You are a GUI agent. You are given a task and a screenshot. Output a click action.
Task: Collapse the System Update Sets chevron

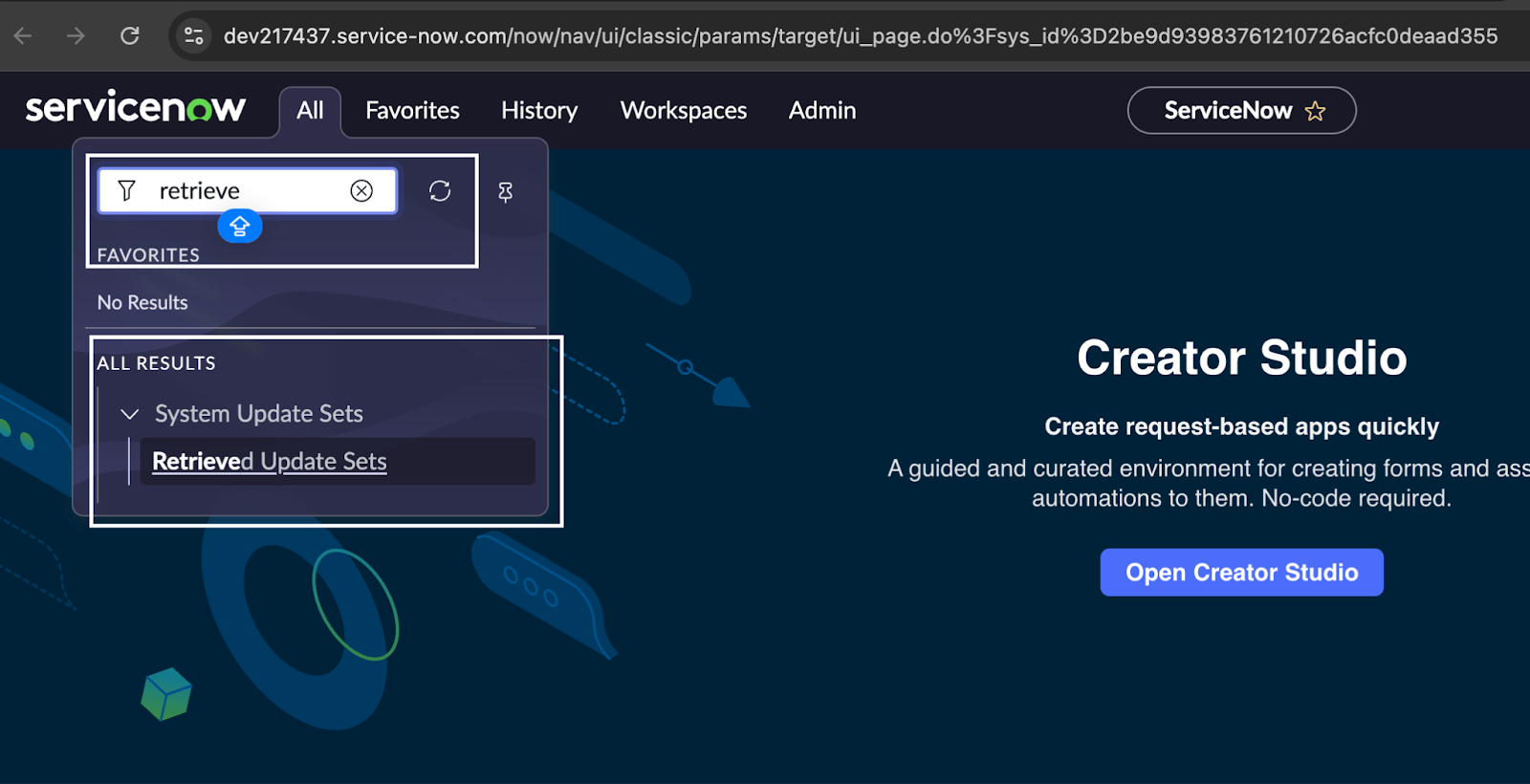pyautogui.click(x=130, y=414)
